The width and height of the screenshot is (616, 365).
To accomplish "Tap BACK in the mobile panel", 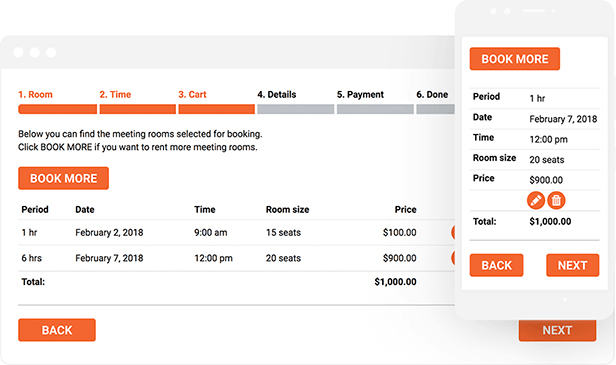I will tap(496, 265).
